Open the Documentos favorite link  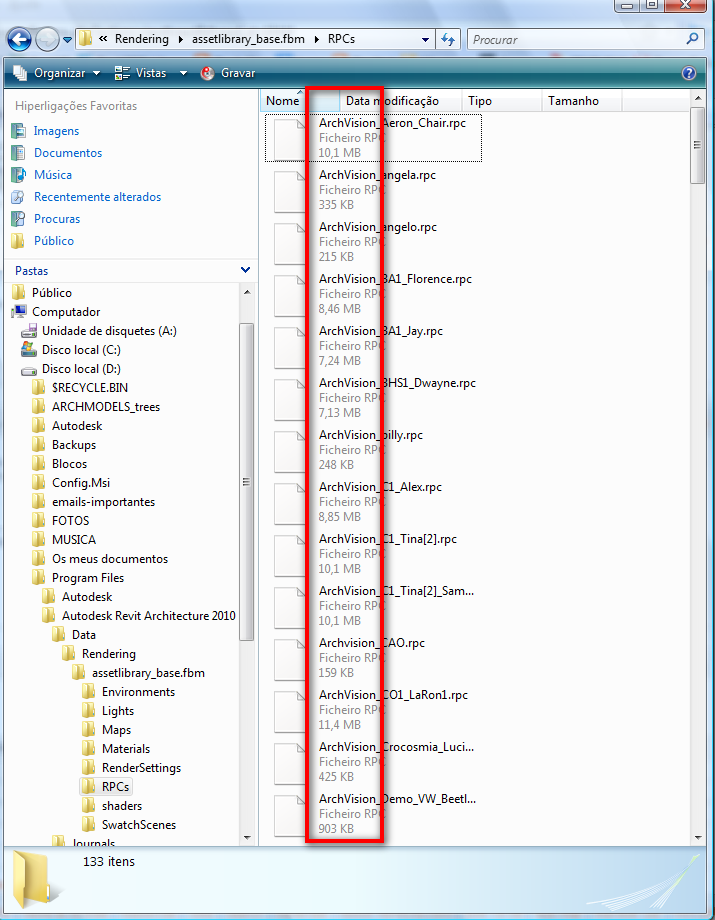click(x=67, y=153)
